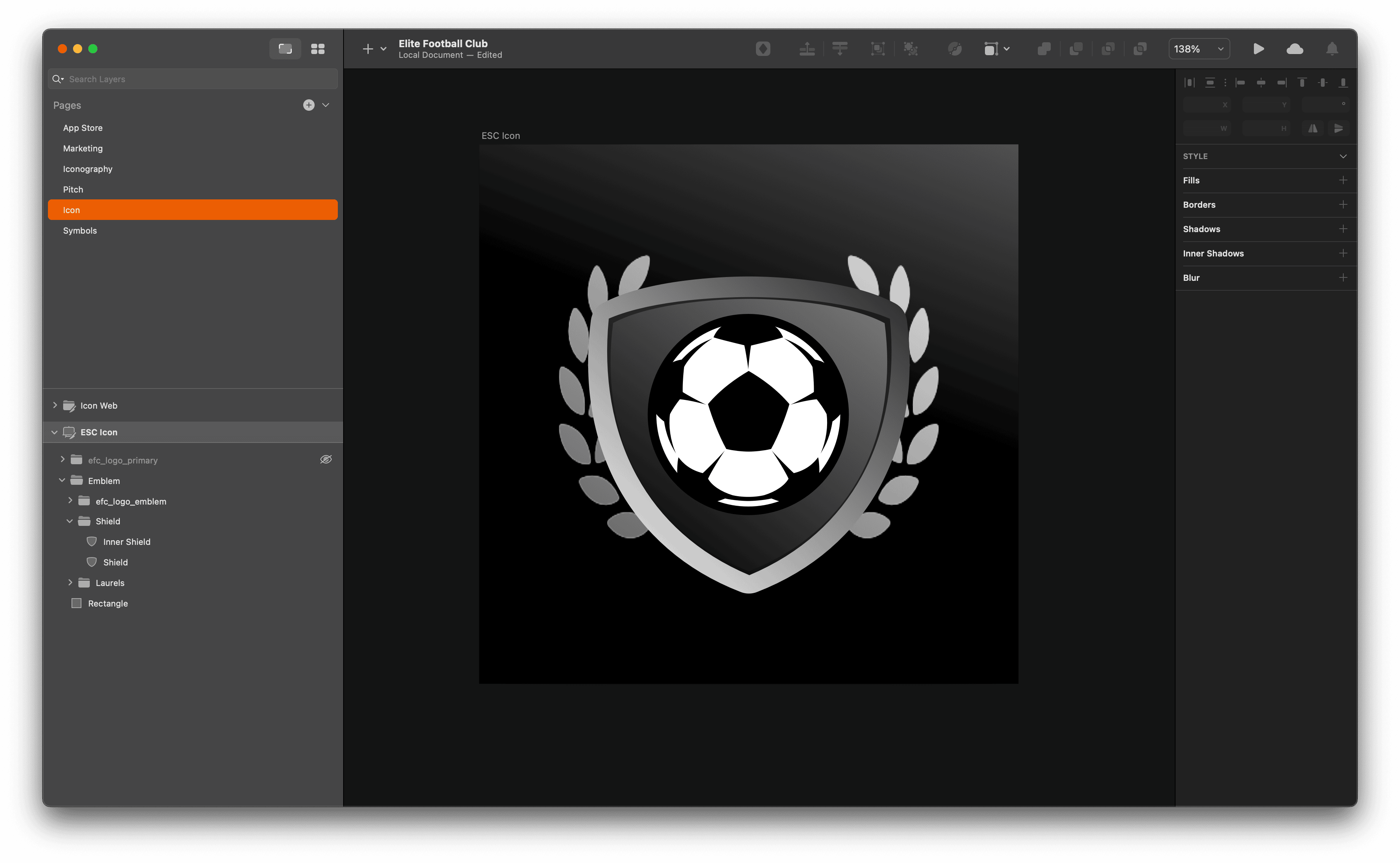Open the Notifications bell
Screen dimensions: 1400x863
[x=1332, y=49]
